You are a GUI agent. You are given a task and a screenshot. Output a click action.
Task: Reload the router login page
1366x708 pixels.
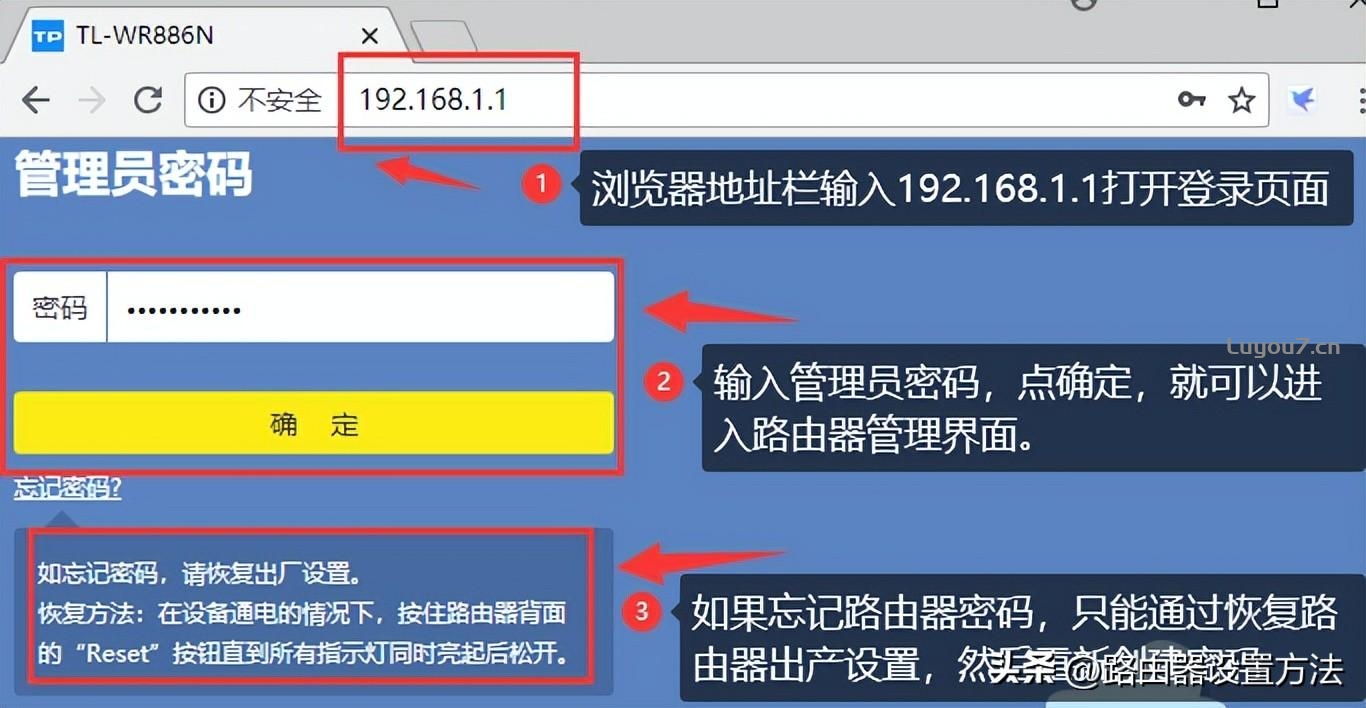148,99
